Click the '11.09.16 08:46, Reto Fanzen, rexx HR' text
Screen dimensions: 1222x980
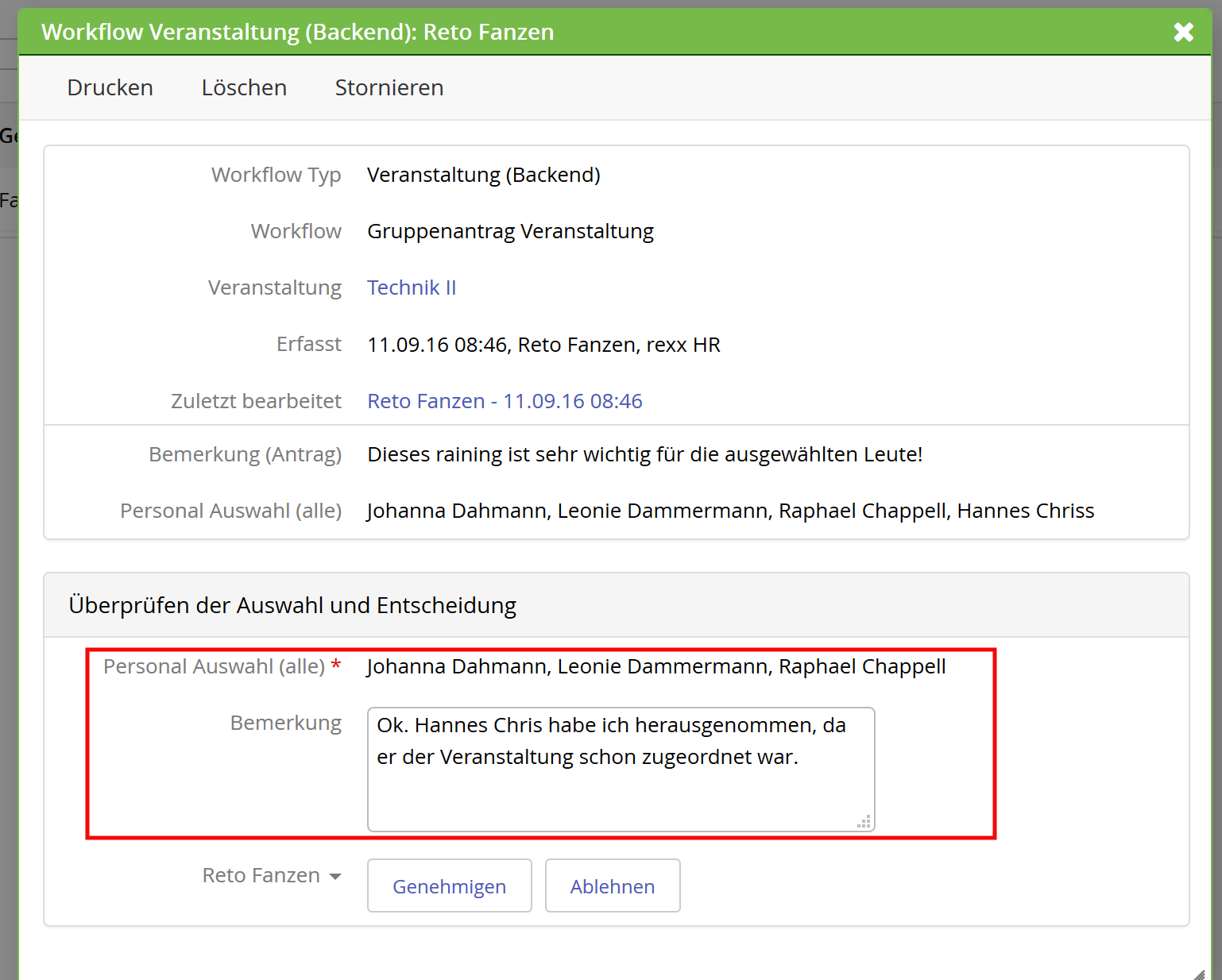coord(543,345)
